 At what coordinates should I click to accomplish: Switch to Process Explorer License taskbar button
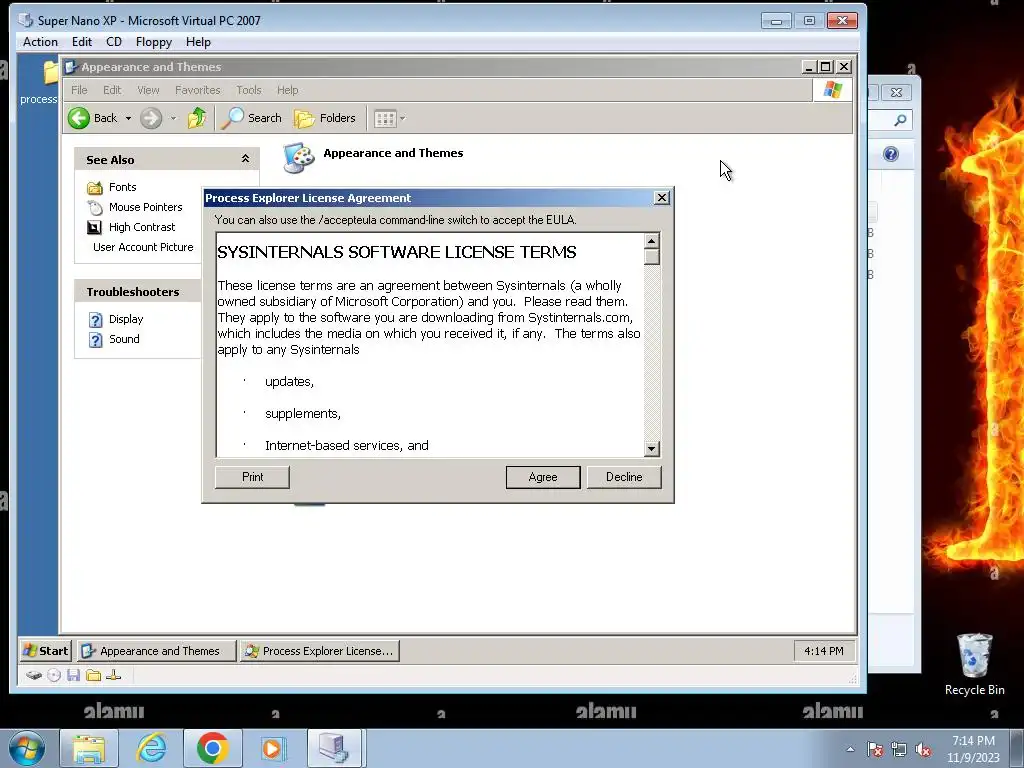[x=319, y=650]
